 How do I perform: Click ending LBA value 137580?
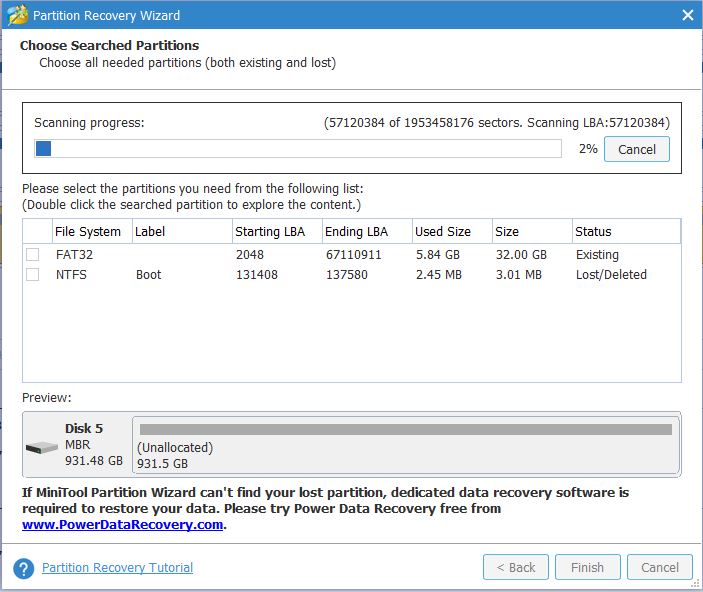[347, 274]
